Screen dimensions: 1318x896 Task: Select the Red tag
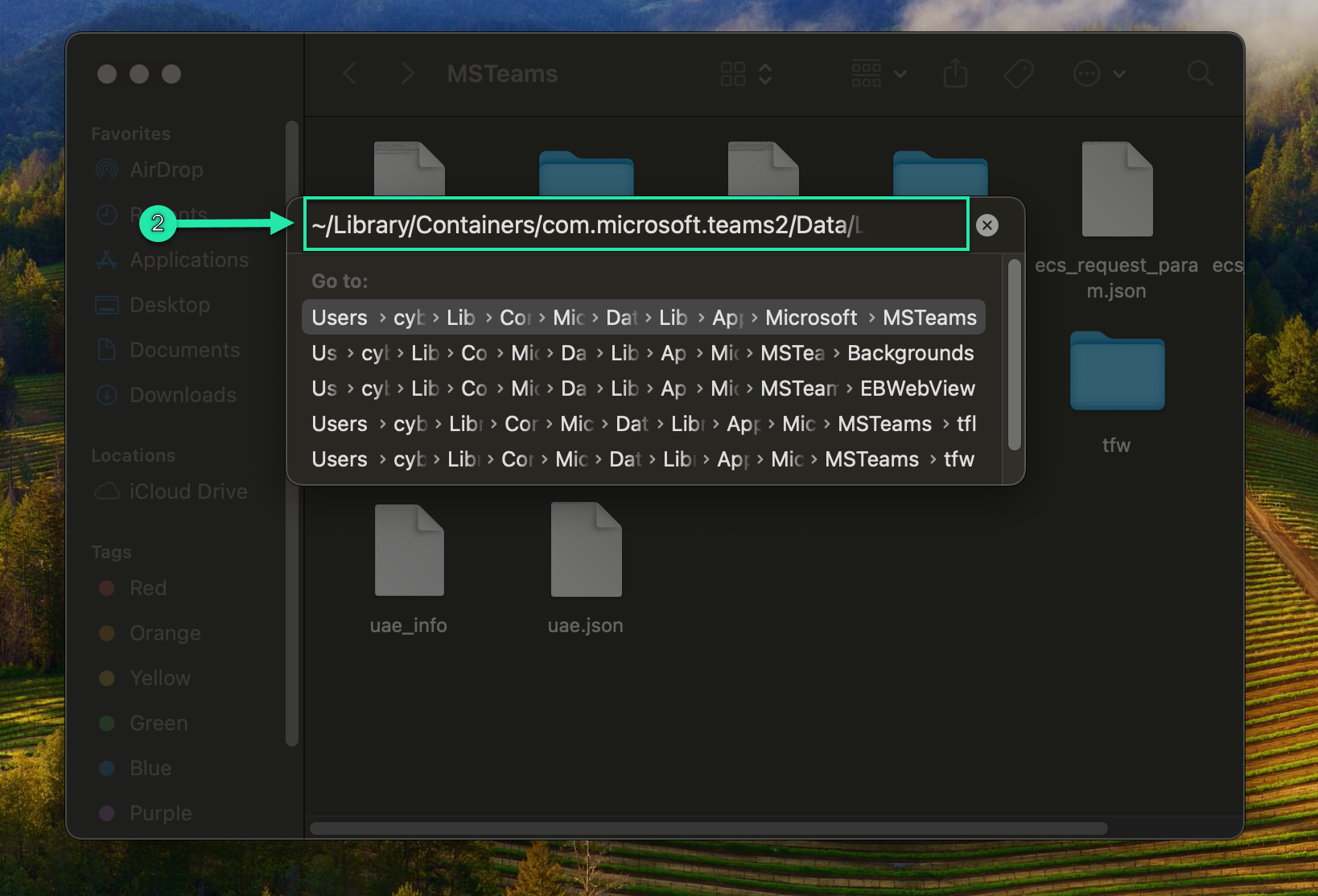pyautogui.click(x=133, y=588)
